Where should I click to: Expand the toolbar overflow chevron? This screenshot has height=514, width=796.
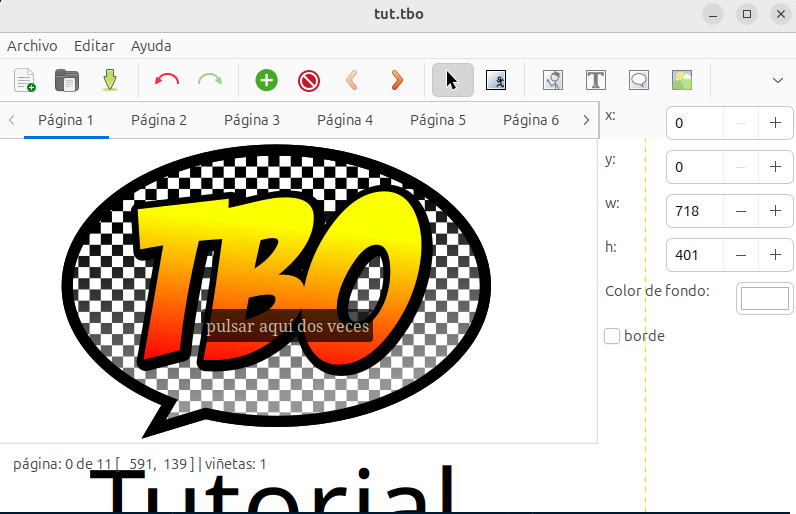(778, 80)
